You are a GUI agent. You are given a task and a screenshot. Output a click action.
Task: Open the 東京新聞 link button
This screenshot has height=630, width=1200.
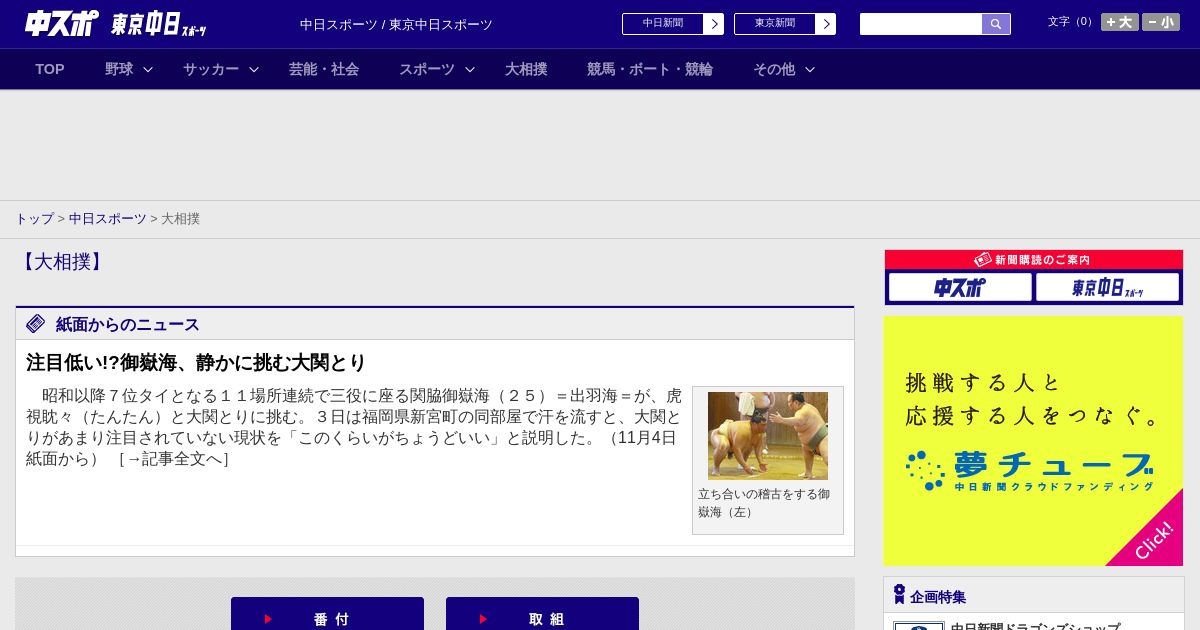(775, 24)
